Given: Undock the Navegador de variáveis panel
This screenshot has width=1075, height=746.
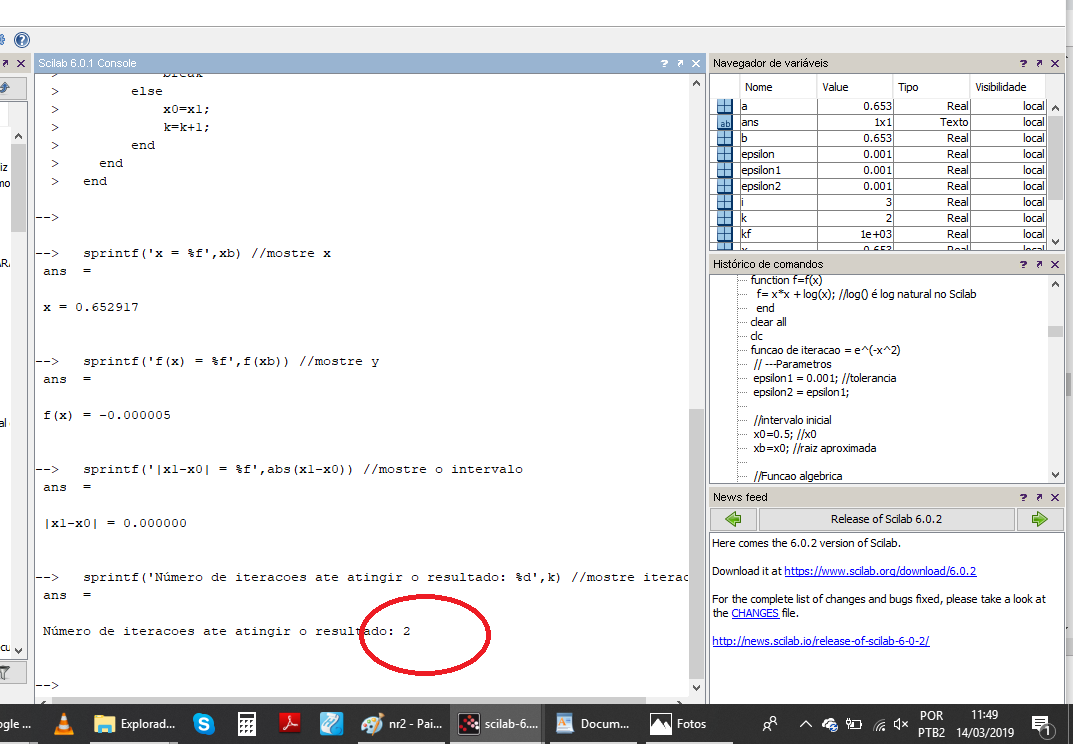Looking at the screenshot, I should click(1039, 63).
